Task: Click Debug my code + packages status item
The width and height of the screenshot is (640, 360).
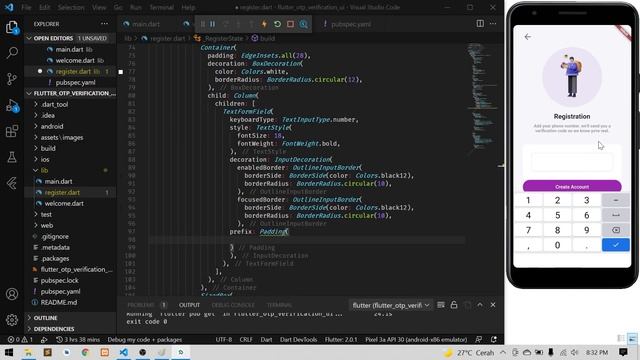Action: coord(144,339)
